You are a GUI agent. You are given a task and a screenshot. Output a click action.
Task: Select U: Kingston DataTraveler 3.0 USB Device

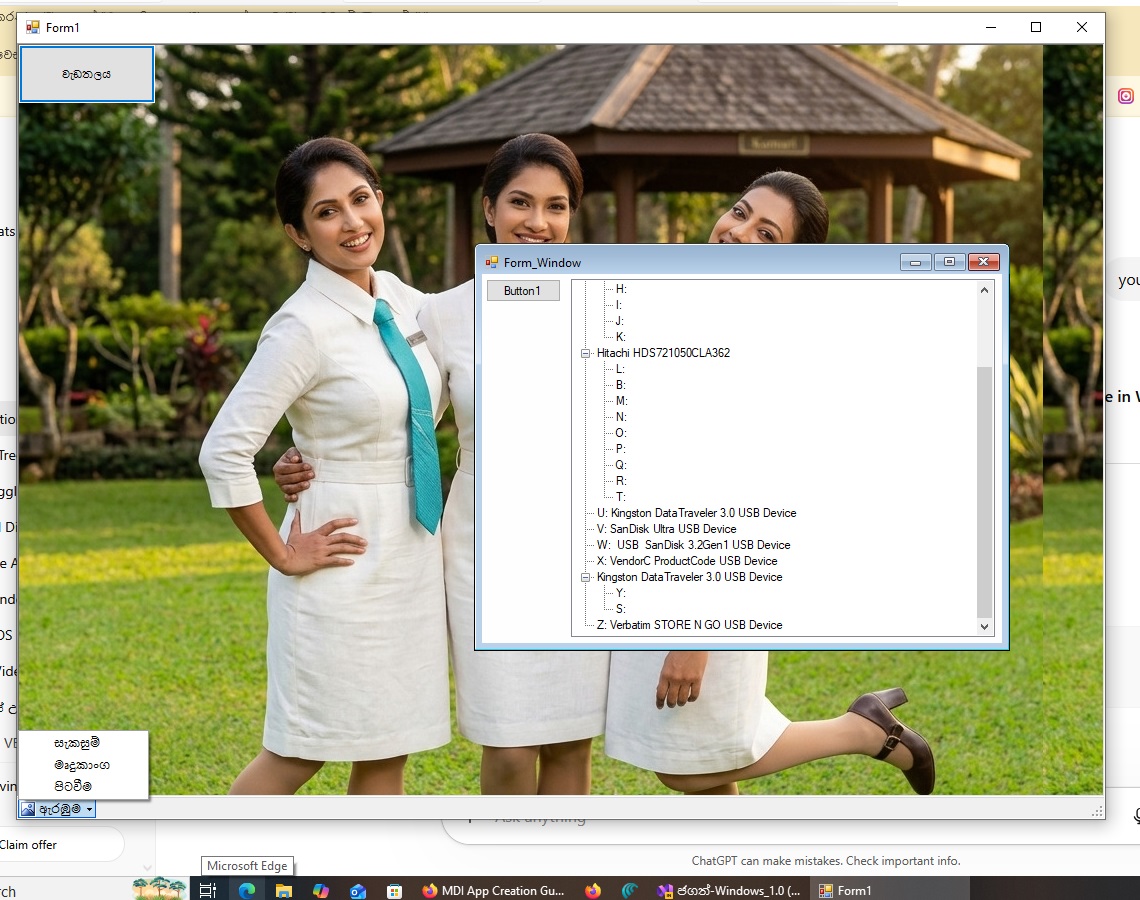click(697, 513)
